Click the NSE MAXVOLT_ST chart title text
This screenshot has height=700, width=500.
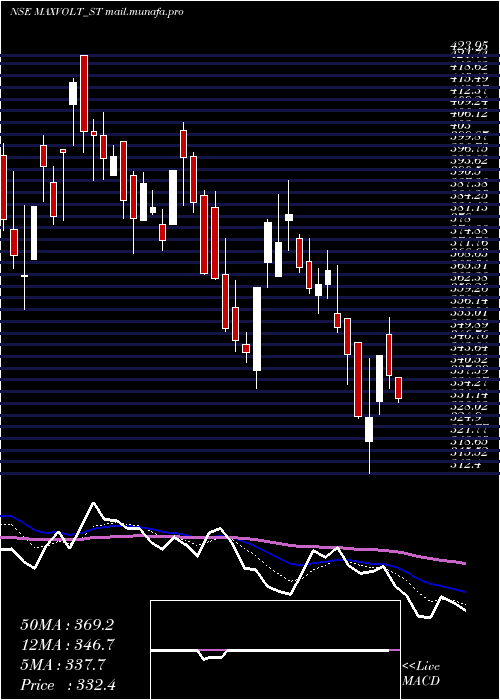[x=97, y=12]
